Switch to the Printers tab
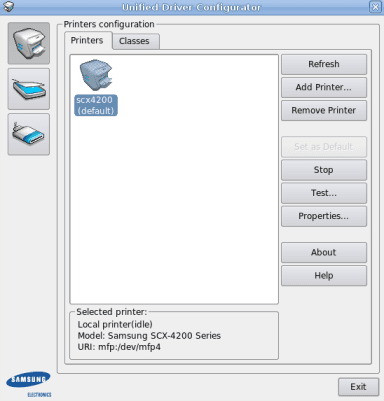 [87, 40]
